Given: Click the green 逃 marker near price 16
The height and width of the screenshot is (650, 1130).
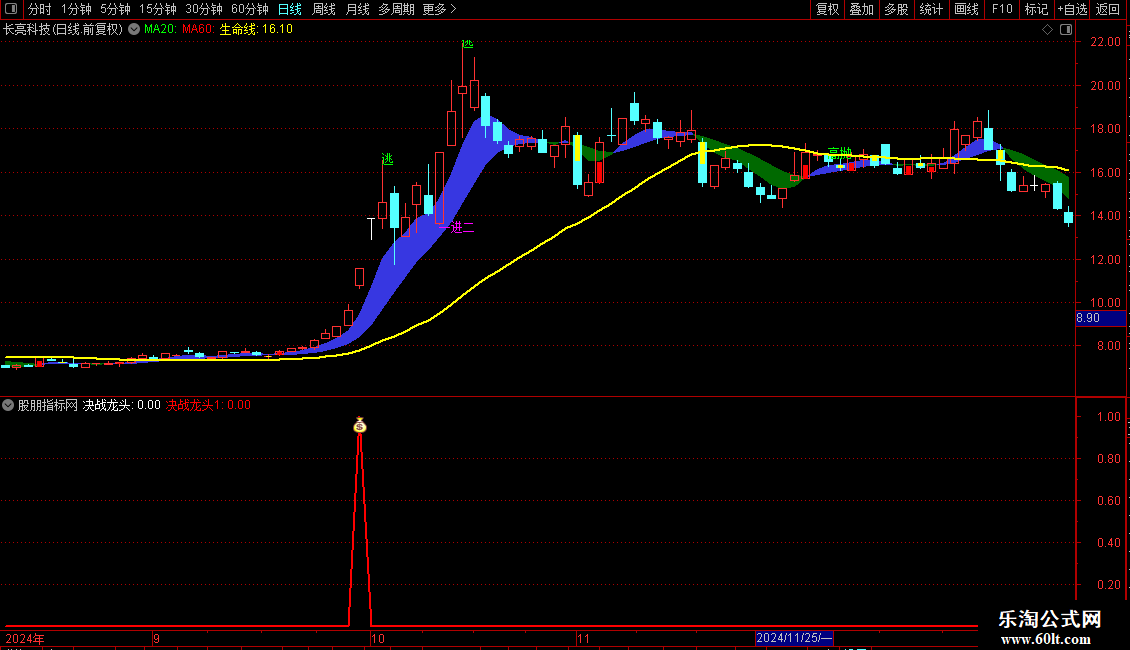Looking at the screenshot, I should coord(387,159).
